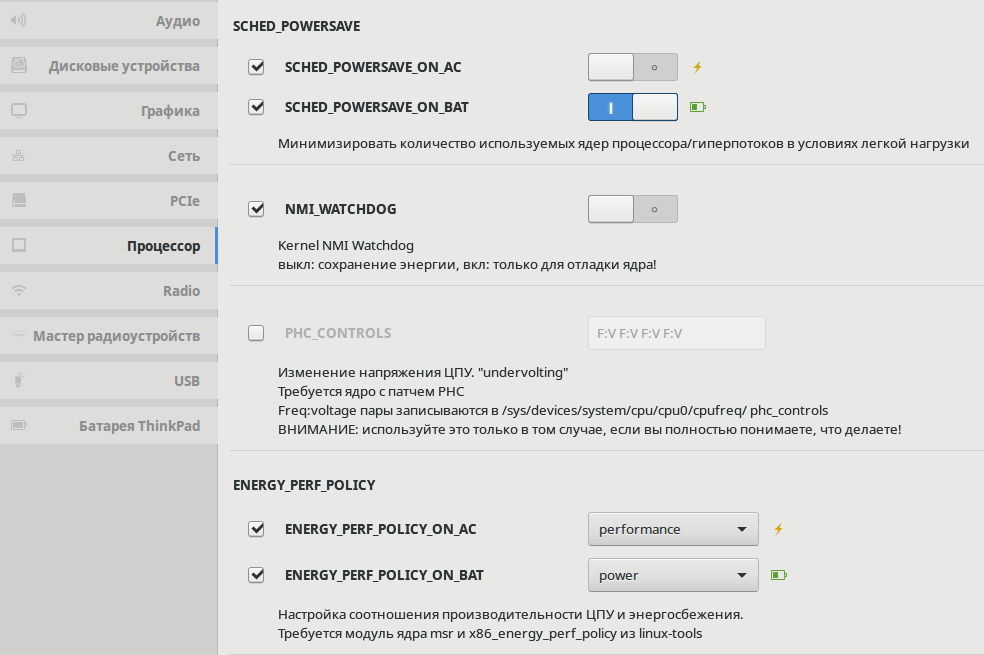Select the Сеть tab

[109, 156]
